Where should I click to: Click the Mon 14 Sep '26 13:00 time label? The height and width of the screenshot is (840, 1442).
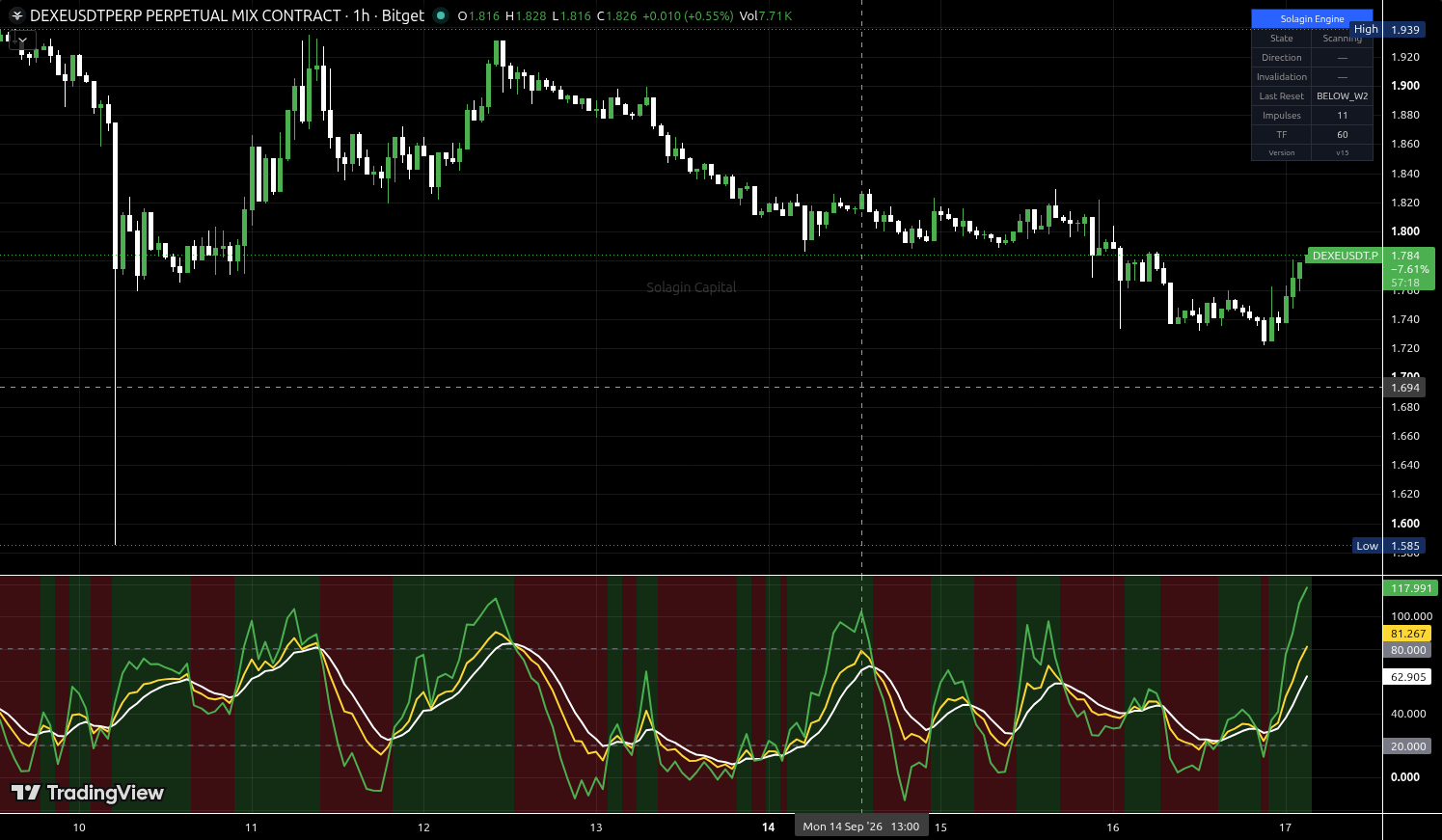860,826
